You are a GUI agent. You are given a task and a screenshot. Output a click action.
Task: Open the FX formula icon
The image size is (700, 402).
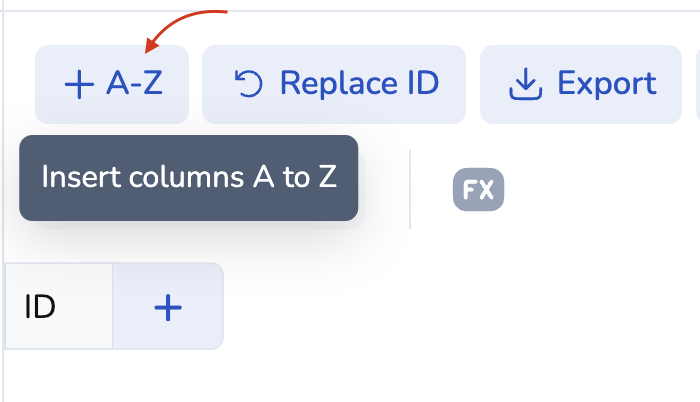pyautogui.click(x=478, y=189)
